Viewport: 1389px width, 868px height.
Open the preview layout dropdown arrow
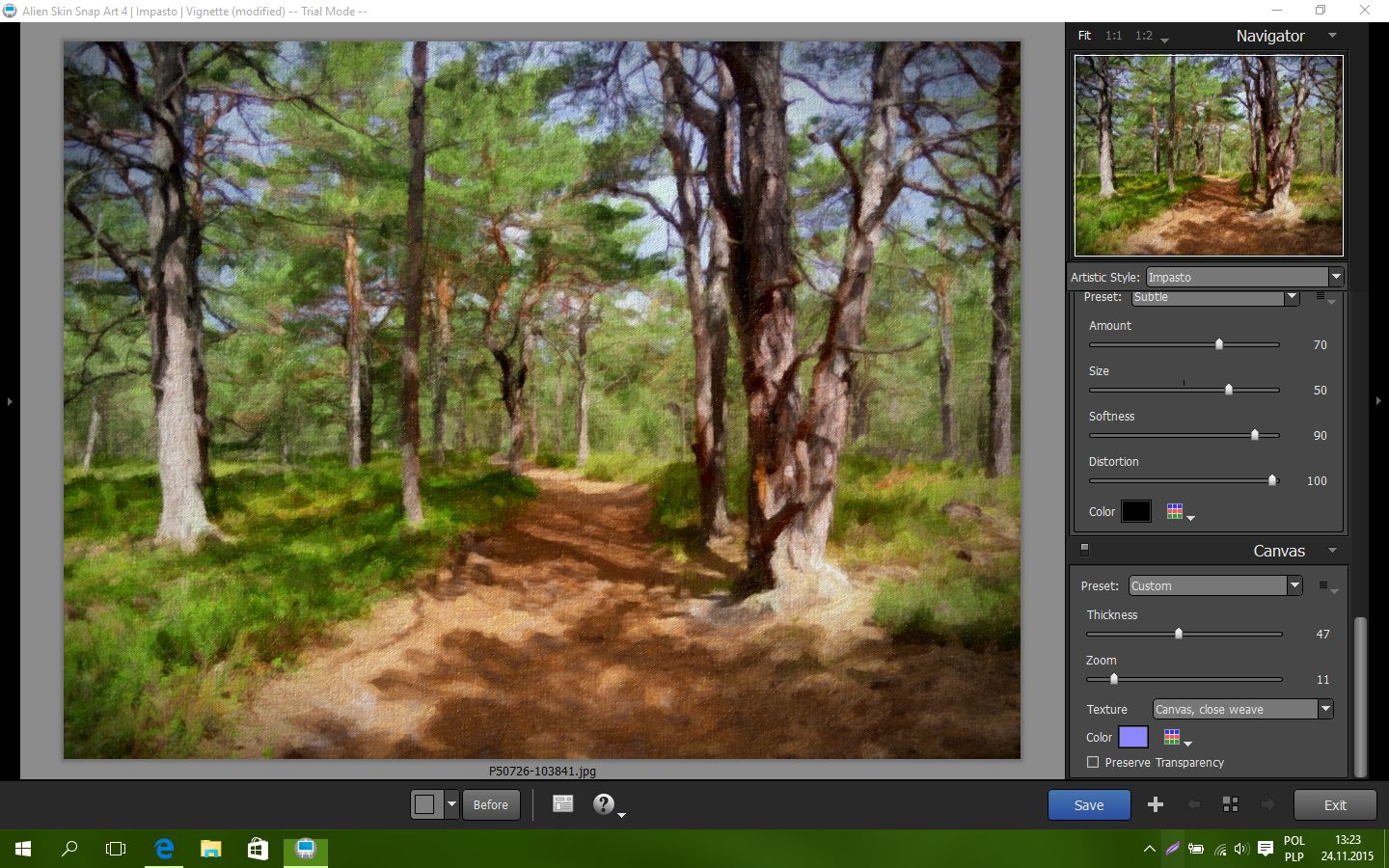[451, 804]
